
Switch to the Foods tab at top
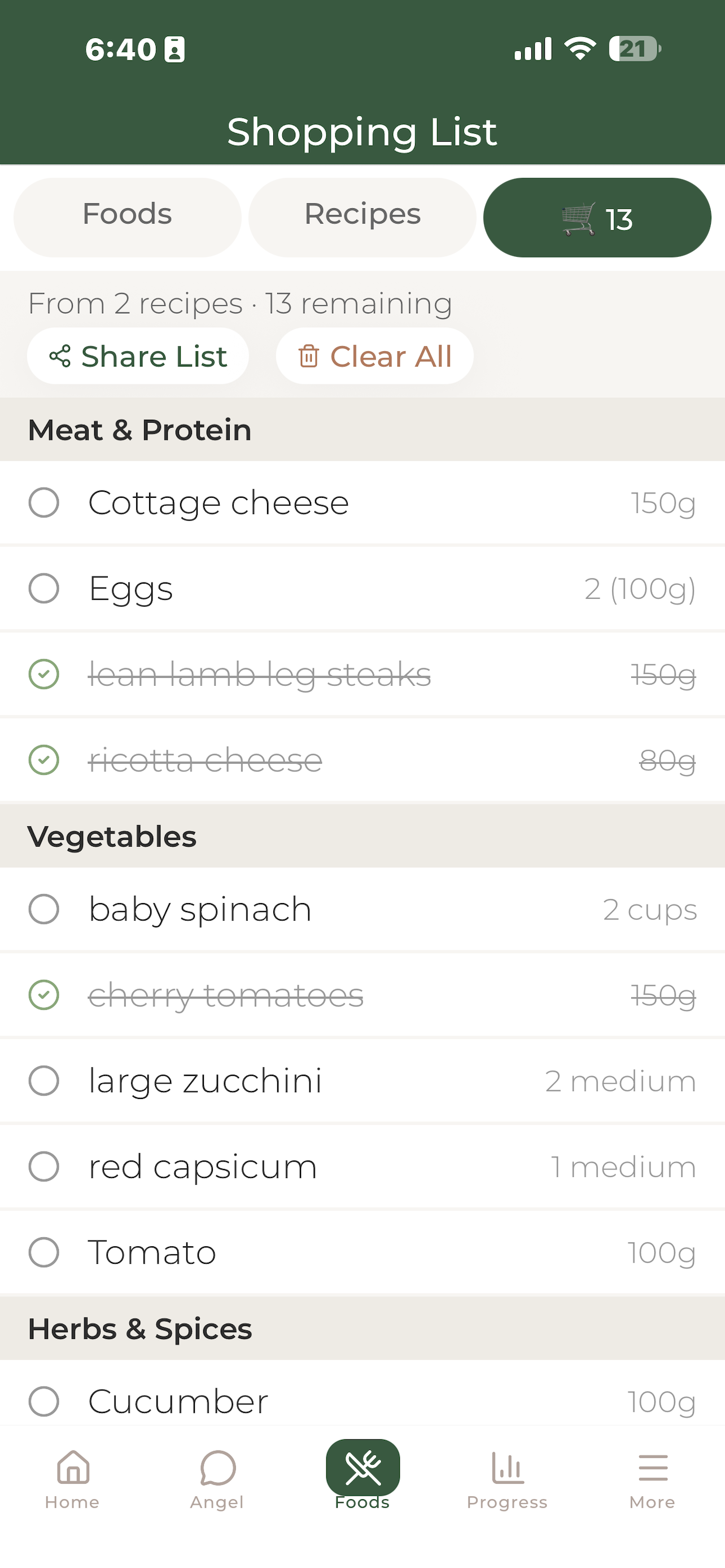point(127,217)
